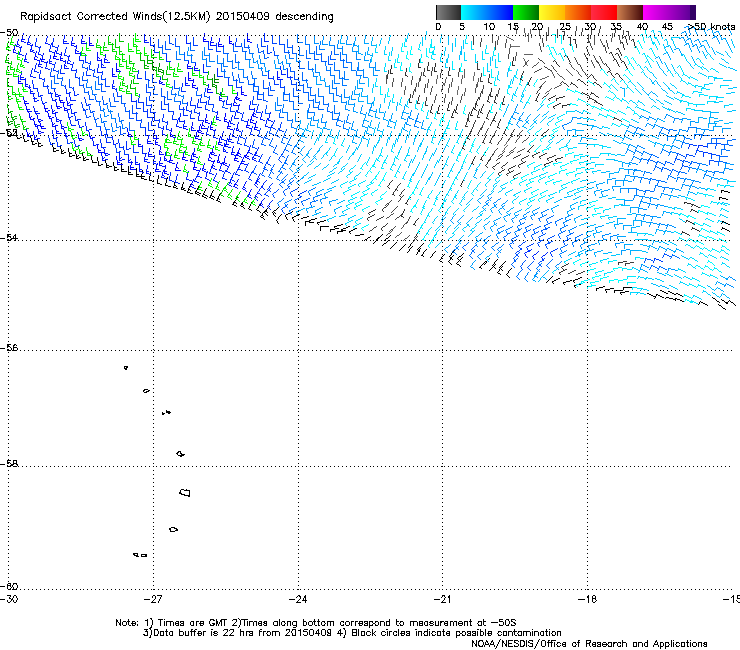Click the yellow 20-25 knots color swatch
Image resolution: width=740 pixels, height=650 pixels.
(x=552, y=12)
